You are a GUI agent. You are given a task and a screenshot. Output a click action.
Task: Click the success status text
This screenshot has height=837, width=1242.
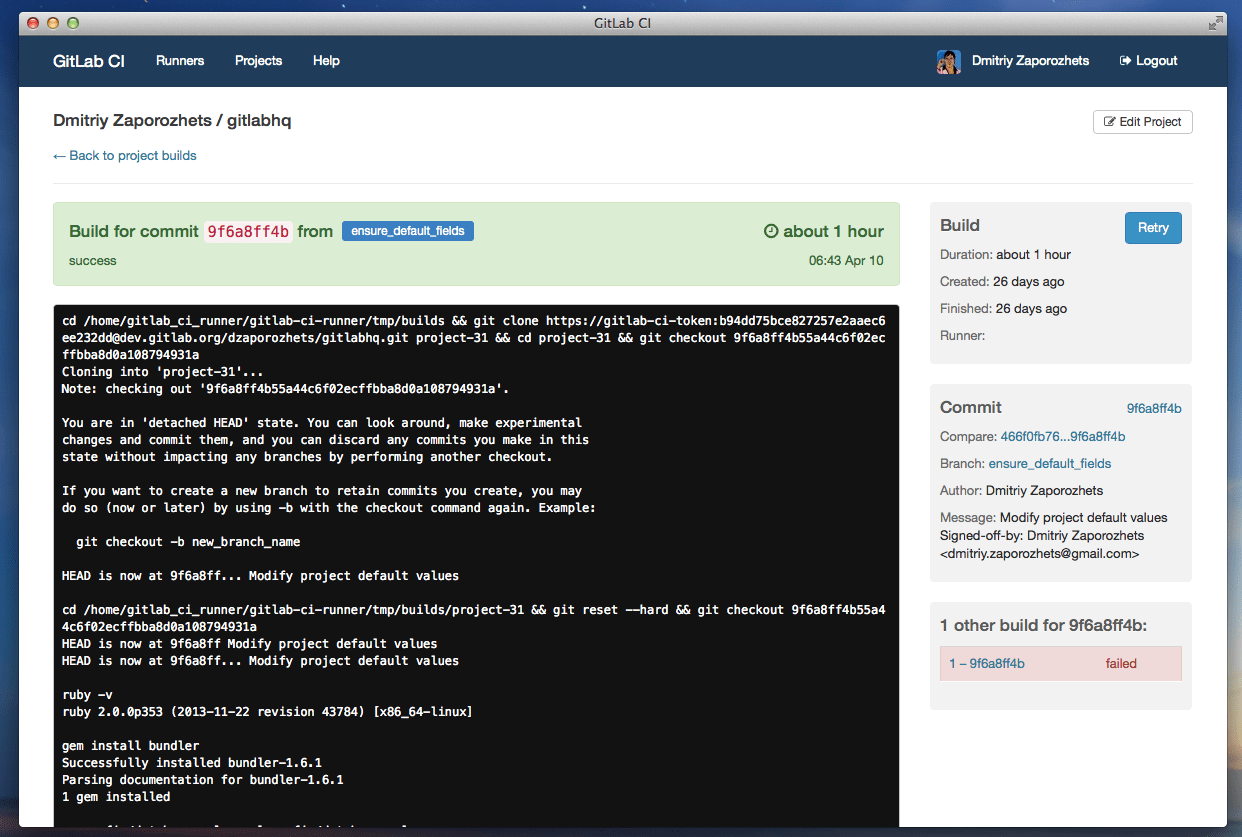[x=93, y=261]
